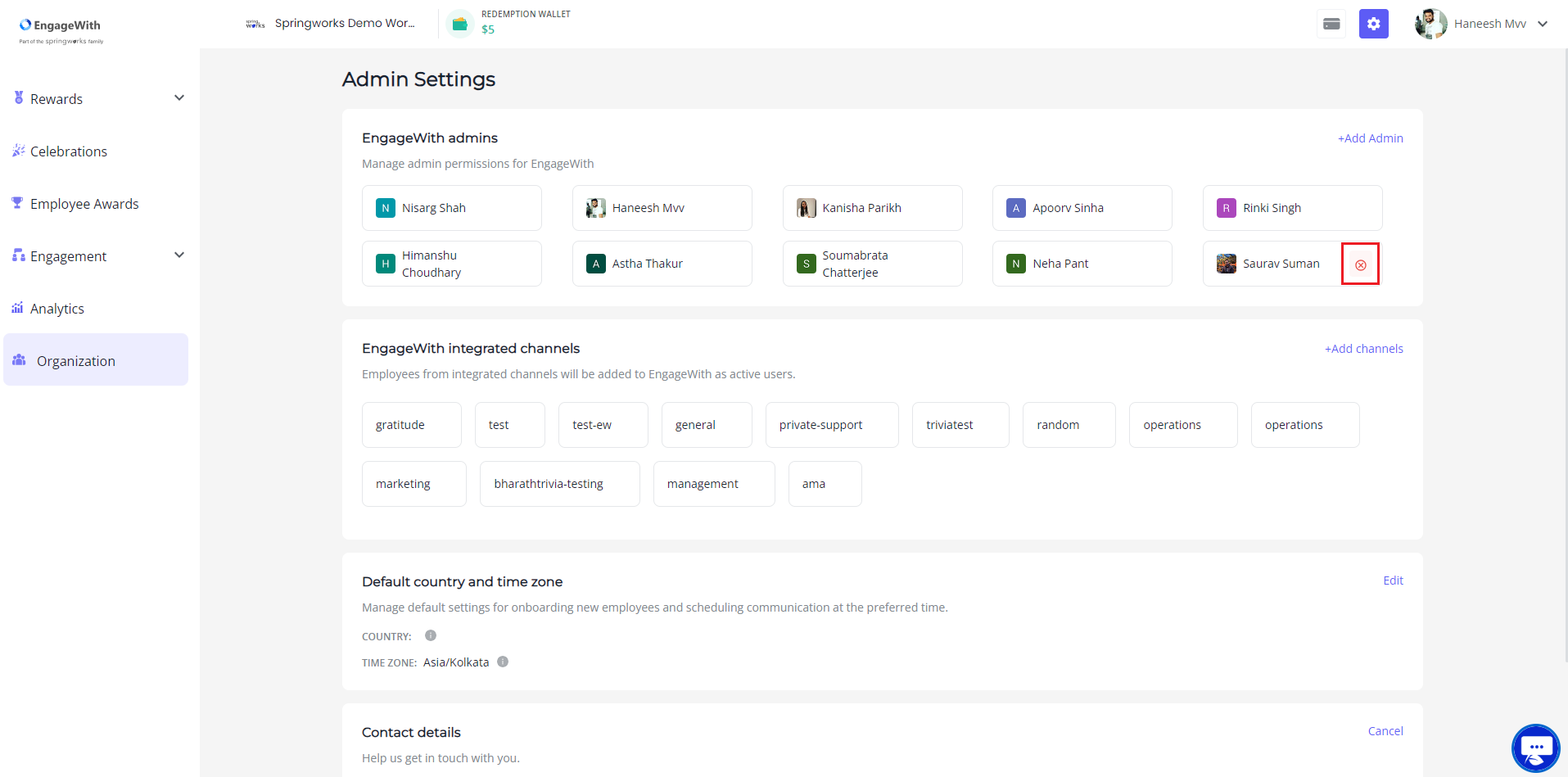Click the +Add channels link
This screenshot has width=1568, height=777.
pyautogui.click(x=1363, y=349)
